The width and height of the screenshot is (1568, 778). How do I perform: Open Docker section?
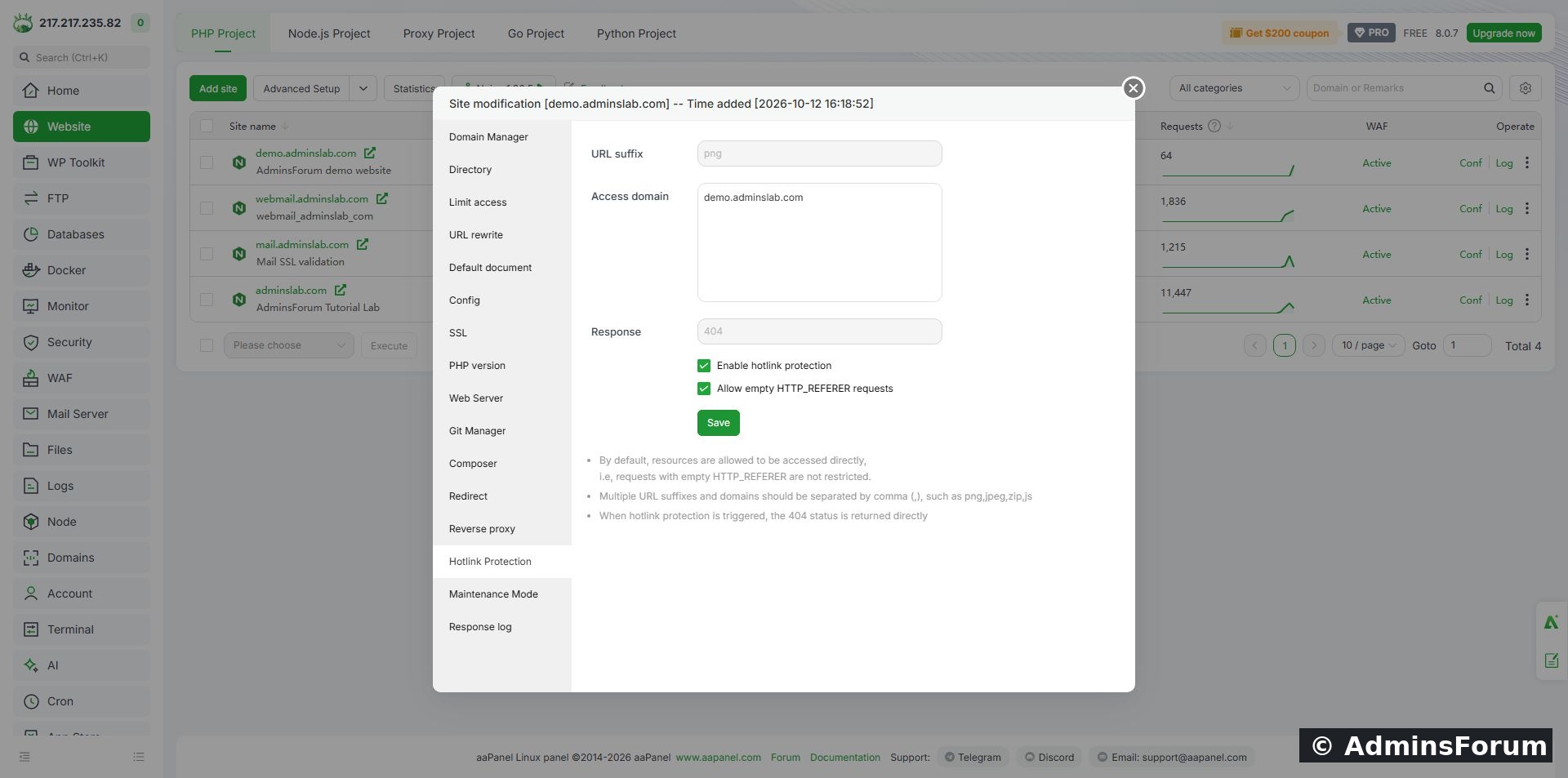(x=82, y=270)
